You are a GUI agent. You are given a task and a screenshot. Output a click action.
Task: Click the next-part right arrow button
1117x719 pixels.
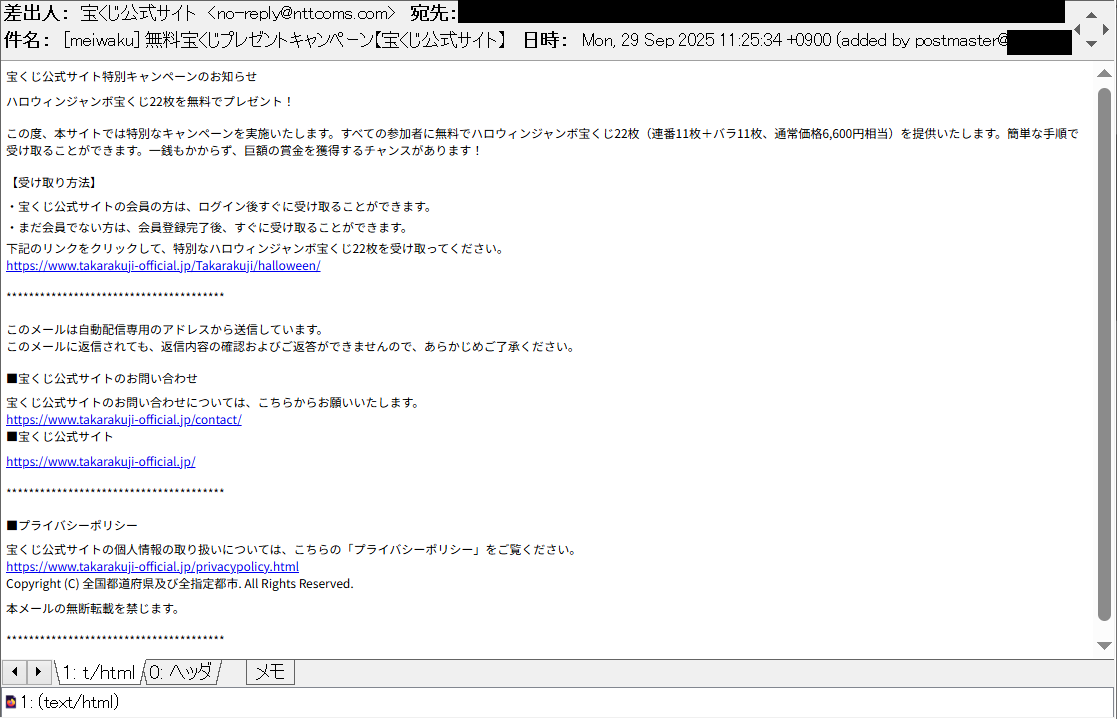point(38,672)
